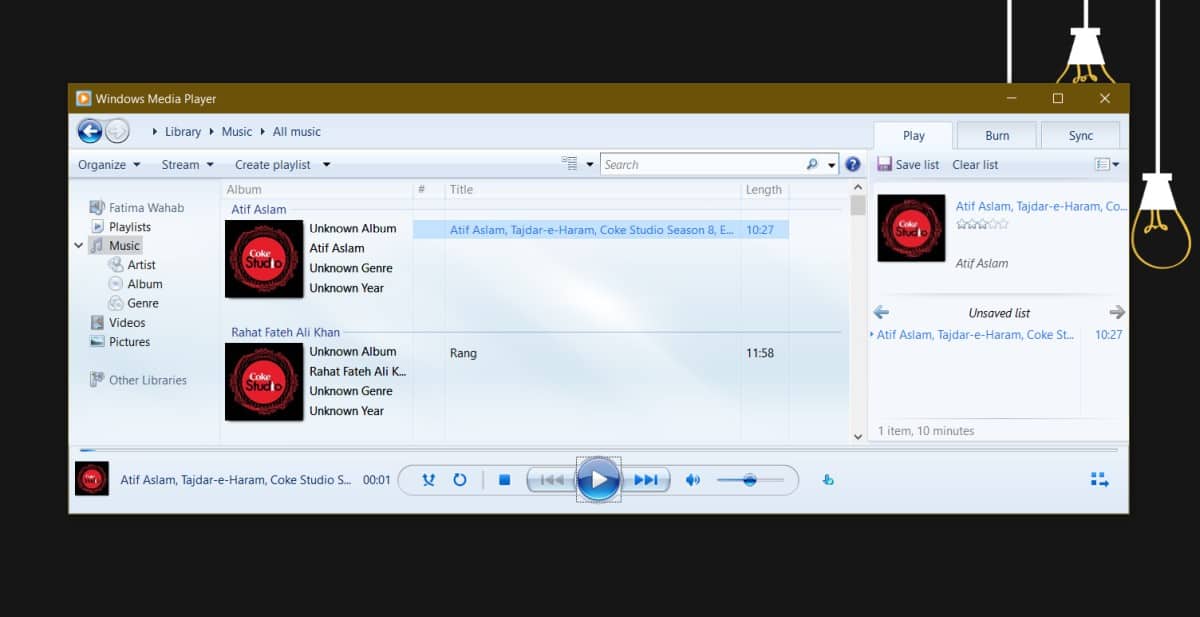Toggle repeat mode on

(460, 480)
